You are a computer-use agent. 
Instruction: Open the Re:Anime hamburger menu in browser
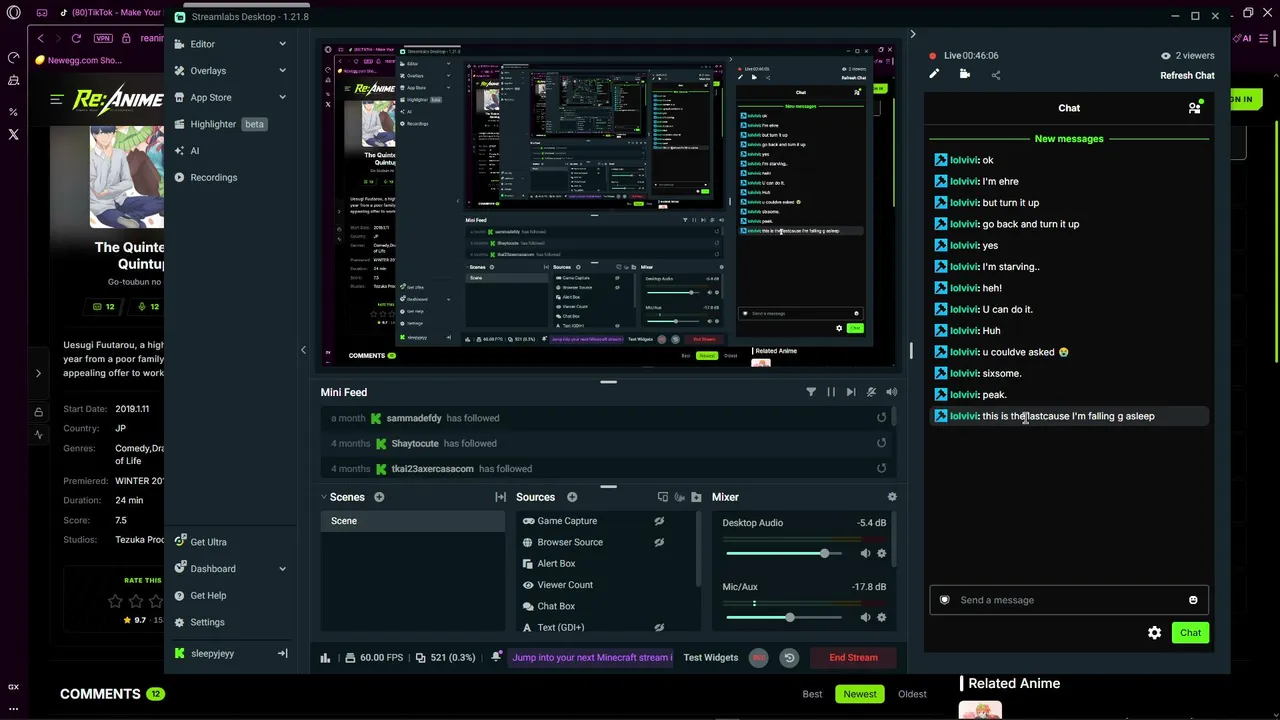point(57,99)
